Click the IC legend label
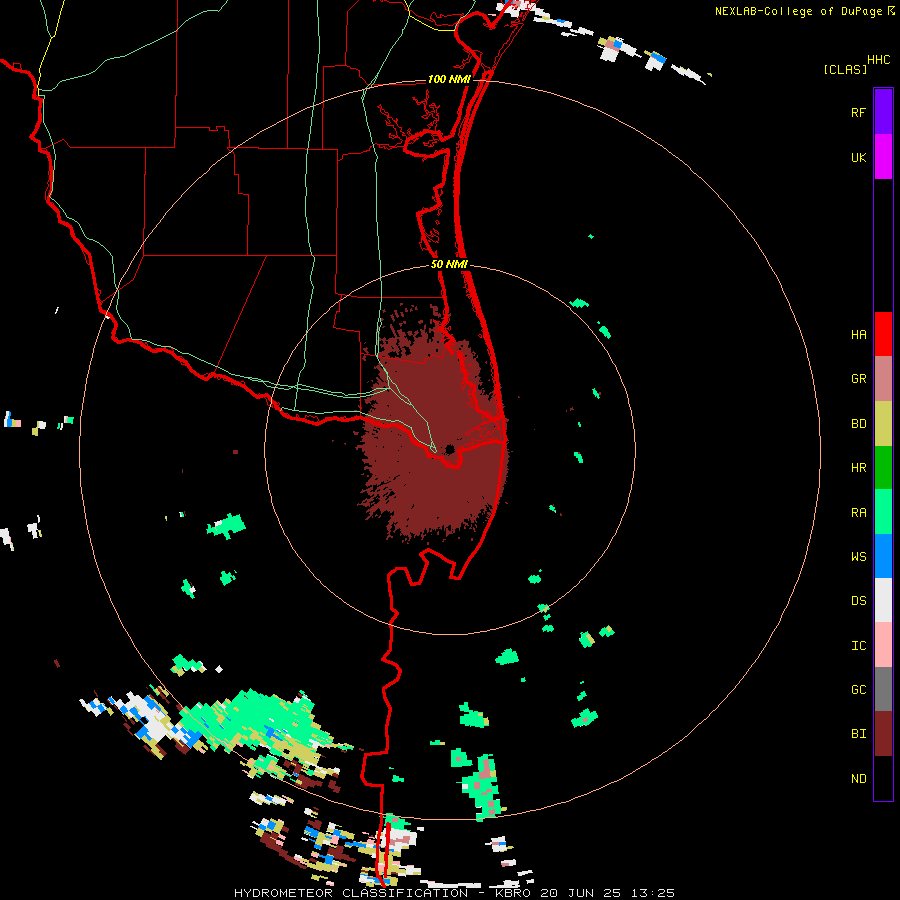Image resolution: width=900 pixels, height=900 pixels. coord(858,646)
